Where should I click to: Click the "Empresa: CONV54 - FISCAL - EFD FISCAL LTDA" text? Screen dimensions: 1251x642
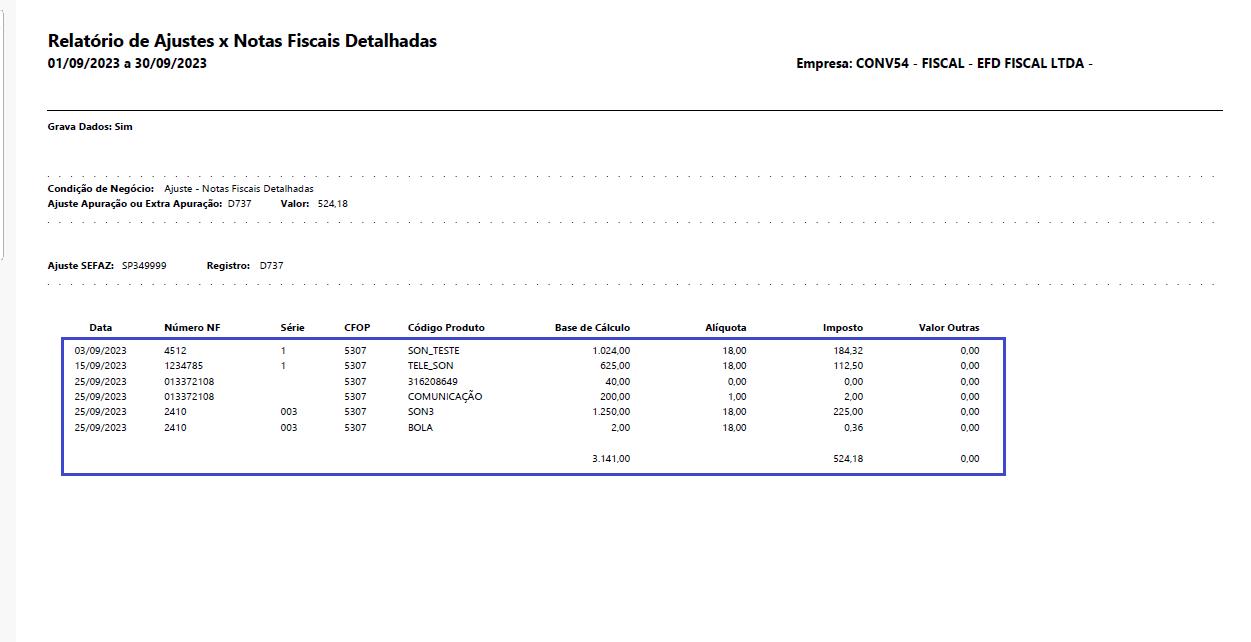941,64
